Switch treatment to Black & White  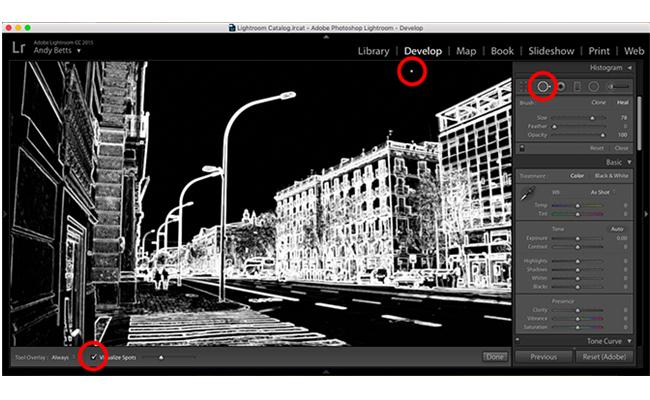click(x=611, y=176)
